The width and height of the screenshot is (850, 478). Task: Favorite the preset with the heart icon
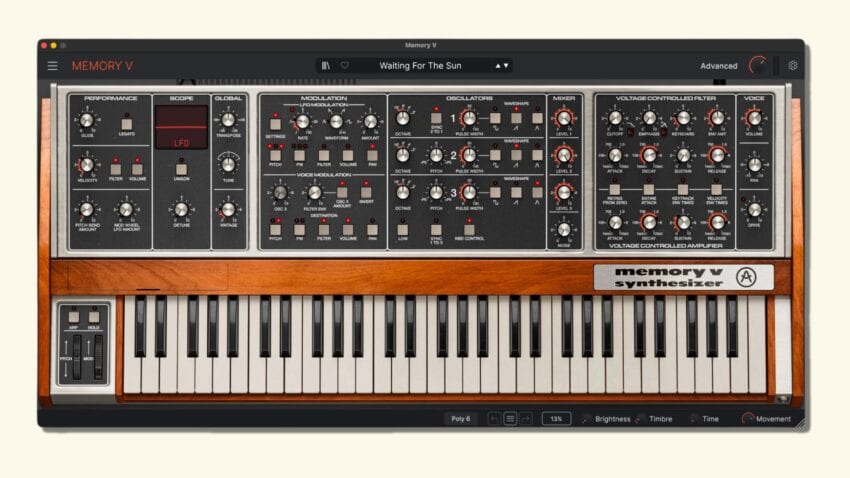(x=344, y=66)
